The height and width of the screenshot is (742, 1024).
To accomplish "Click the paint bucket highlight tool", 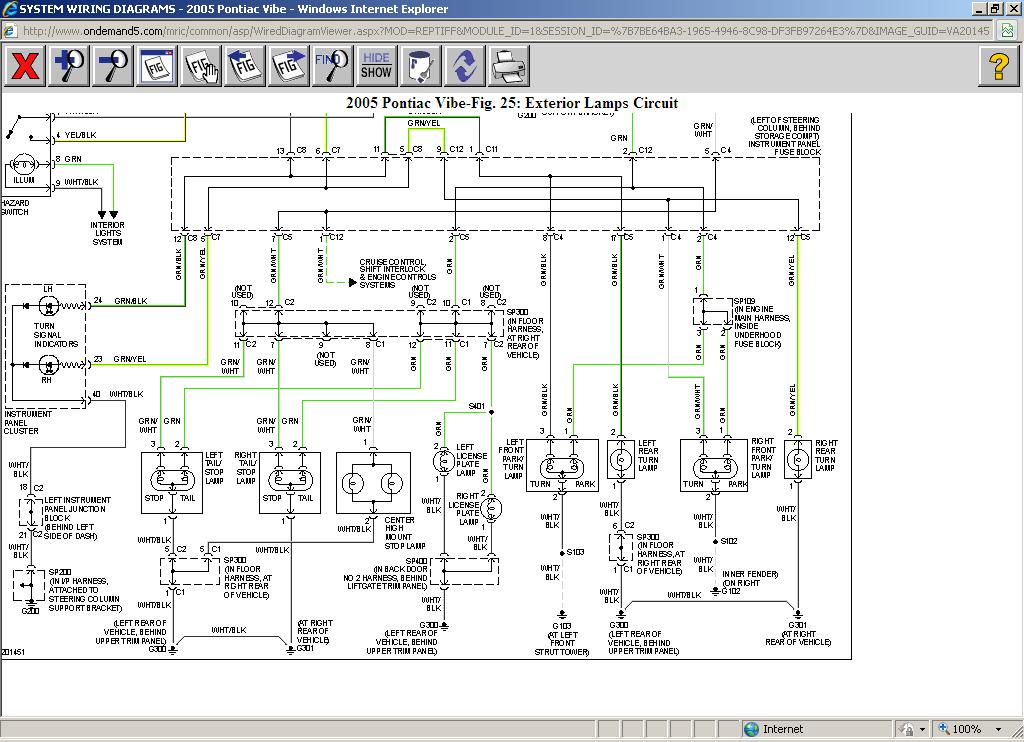I will tap(421, 67).
